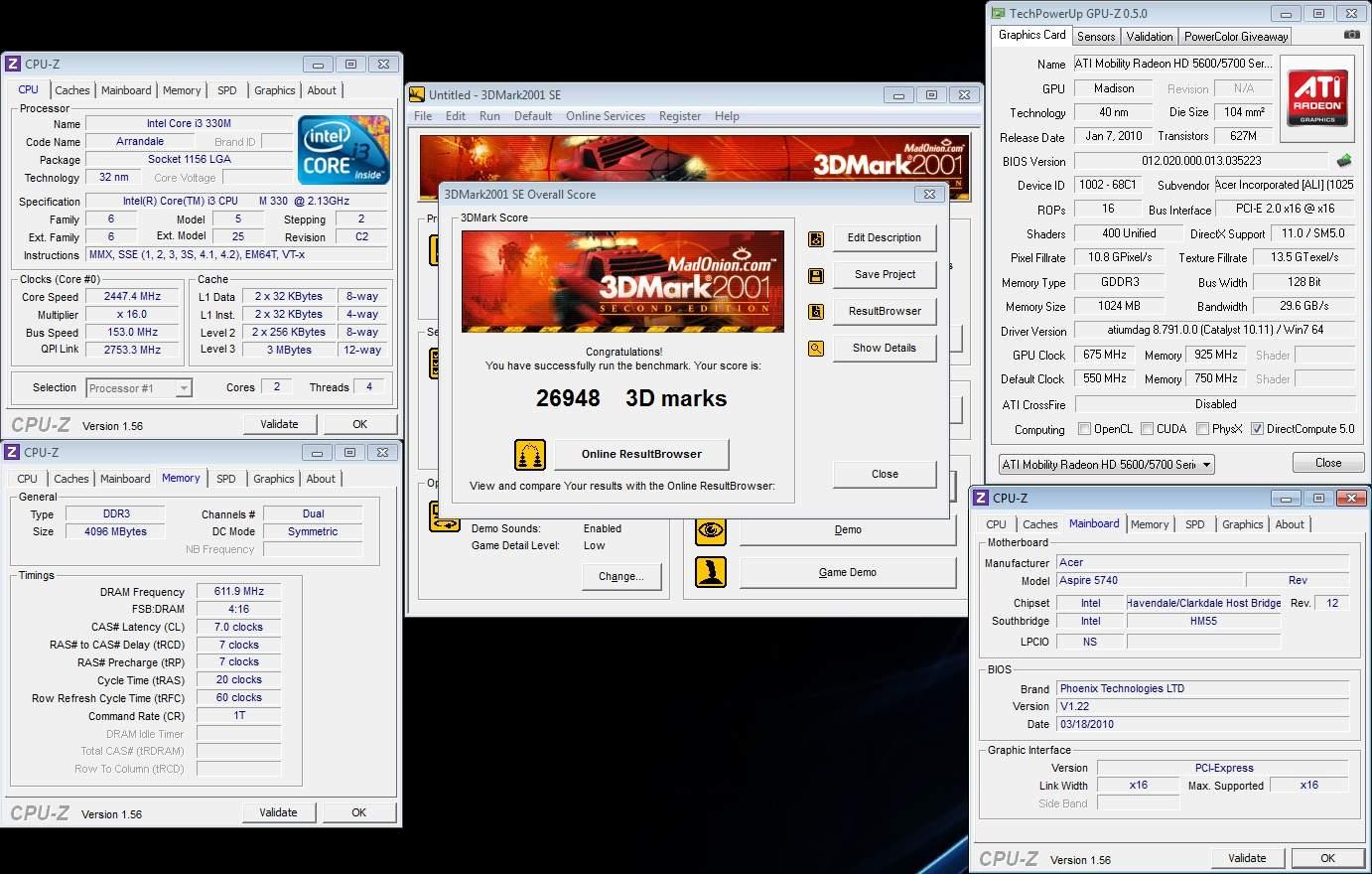Open the Help menu in 3DMark2001
This screenshot has width=1372, height=874.
pos(727,116)
